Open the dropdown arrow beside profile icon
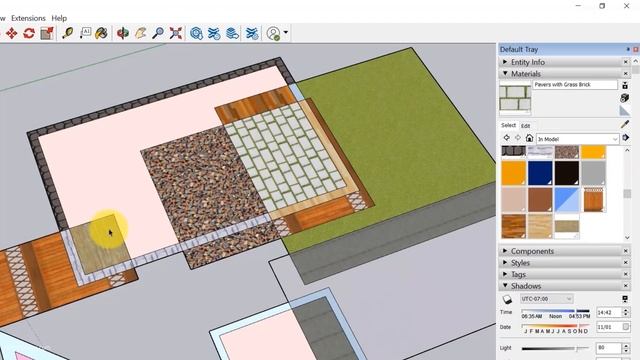The width and height of the screenshot is (640, 360). pos(286,32)
